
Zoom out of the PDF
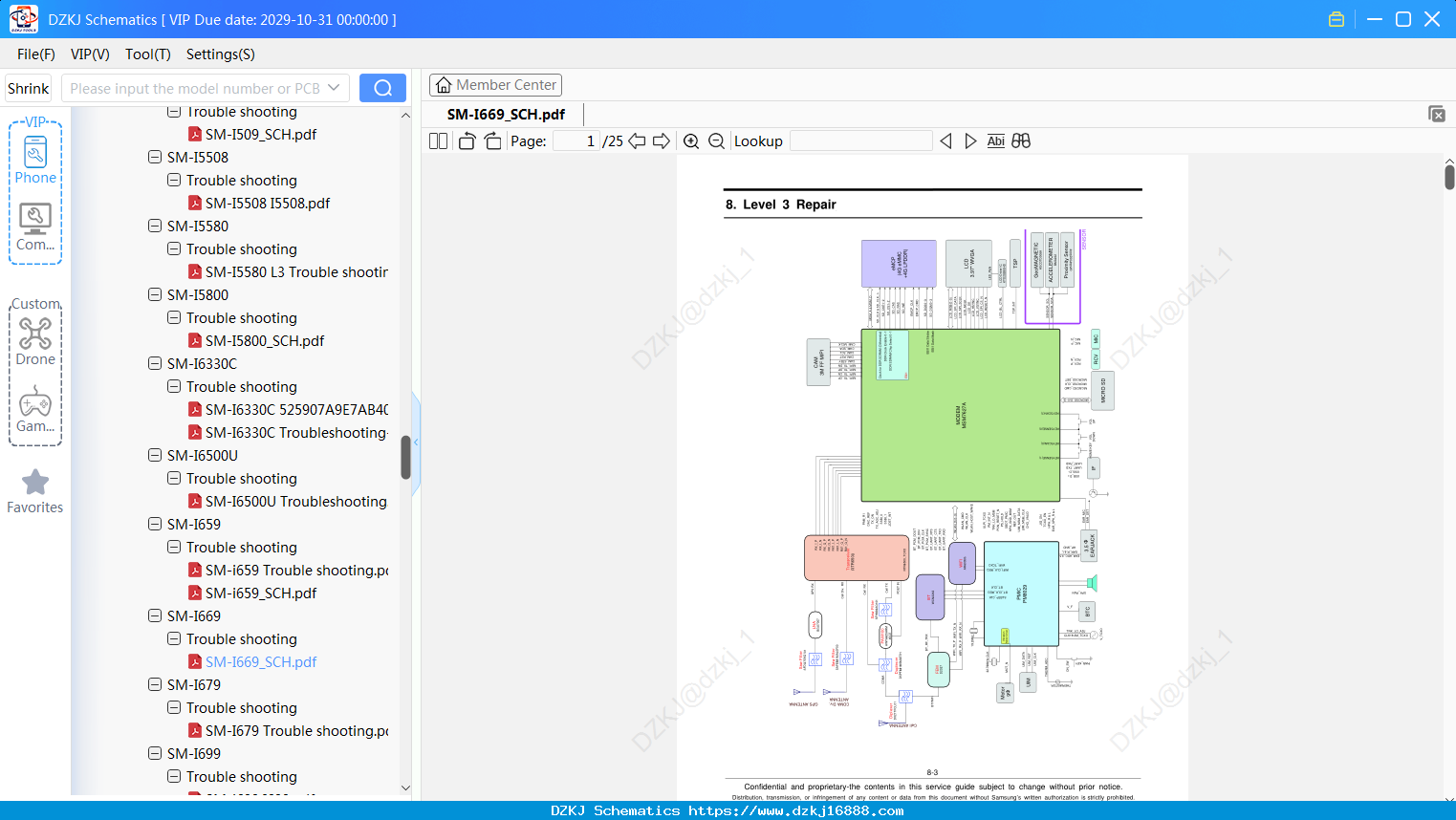(716, 141)
